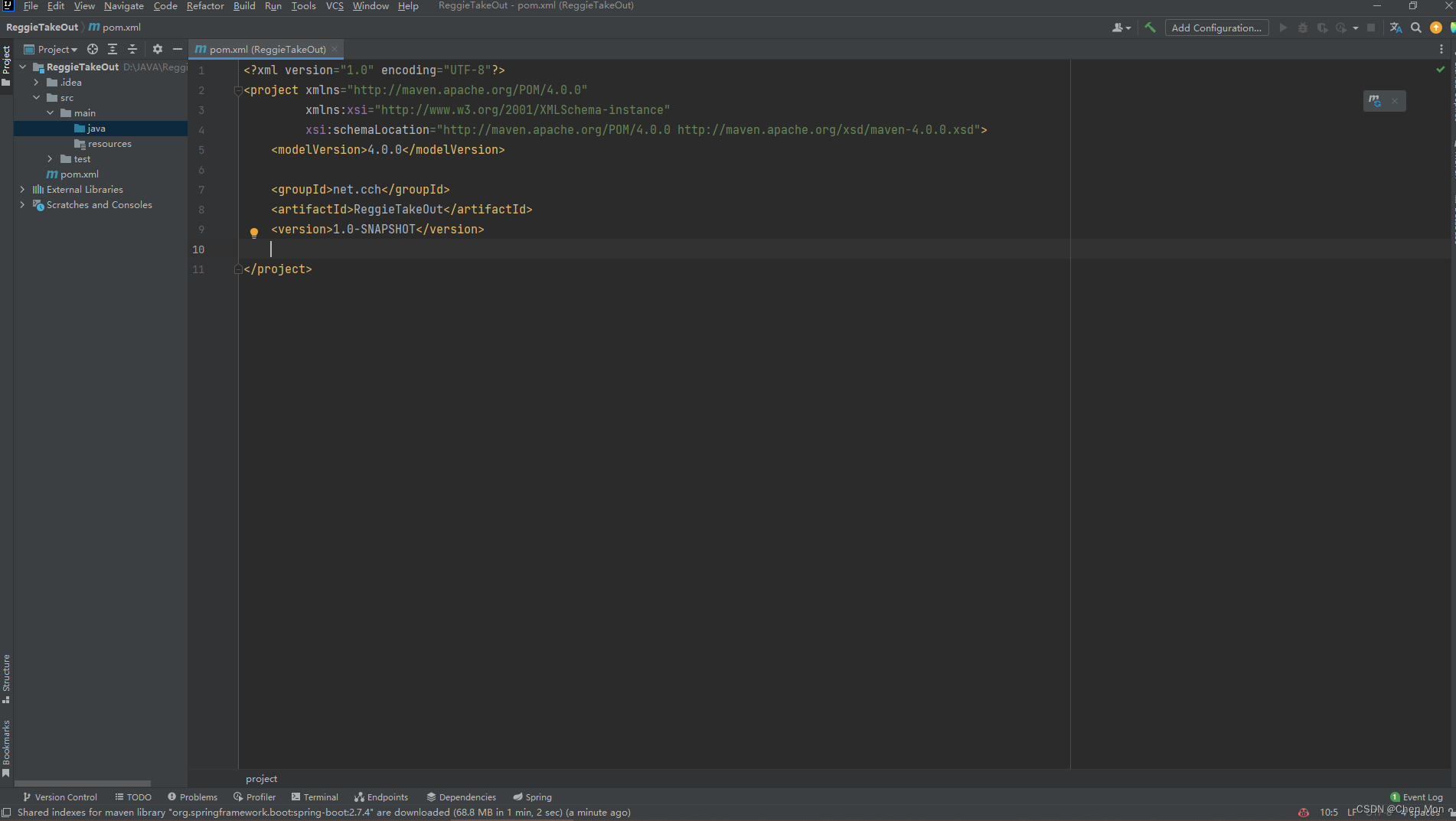Open the Spring tool window
This screenshot has height=821, width=1456.
click(x=532, y=797)
